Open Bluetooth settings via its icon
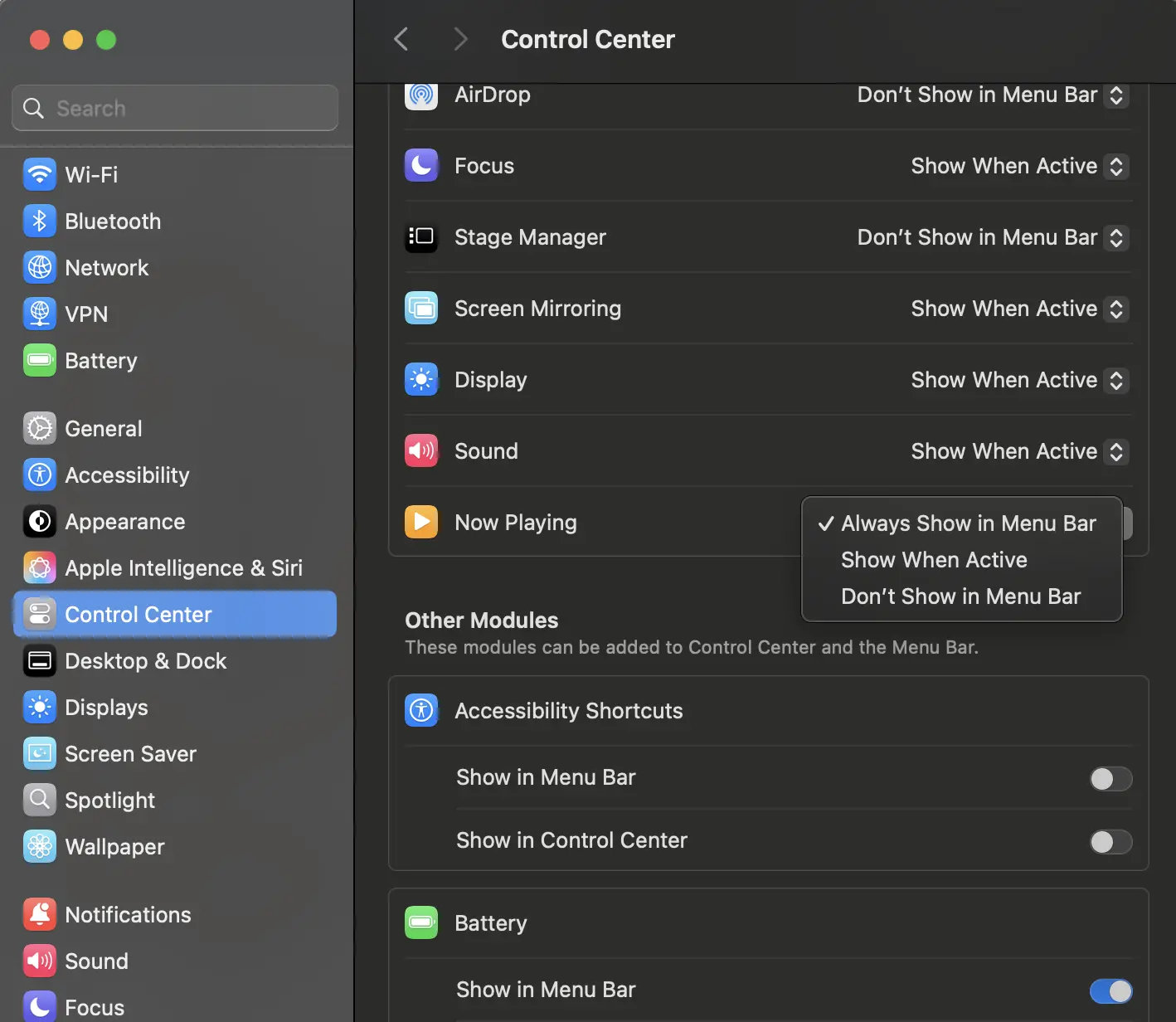 tap(39, 221)
